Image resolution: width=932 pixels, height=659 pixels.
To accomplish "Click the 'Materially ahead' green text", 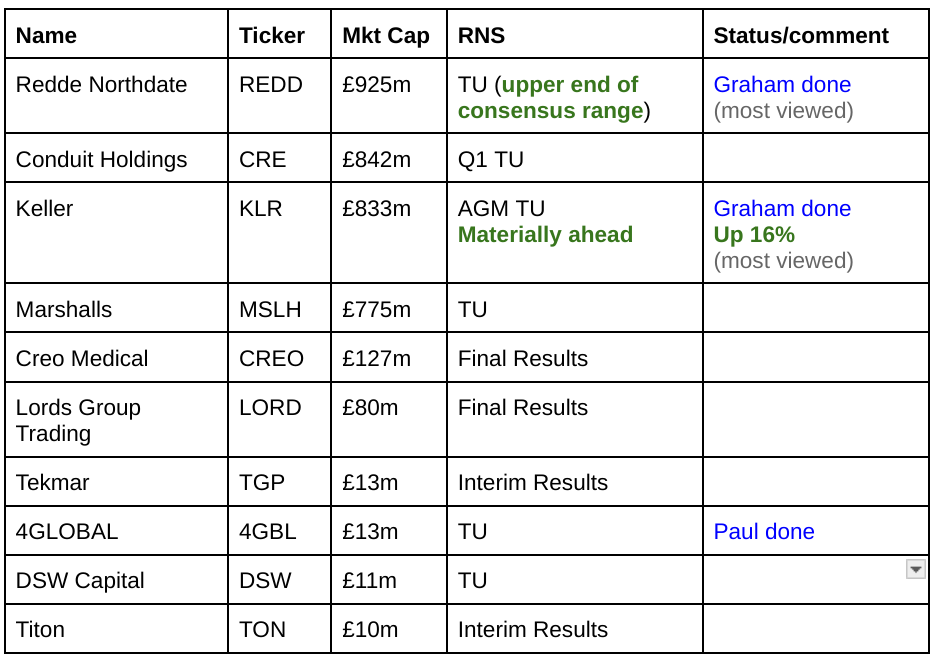I will coord(545,235).
